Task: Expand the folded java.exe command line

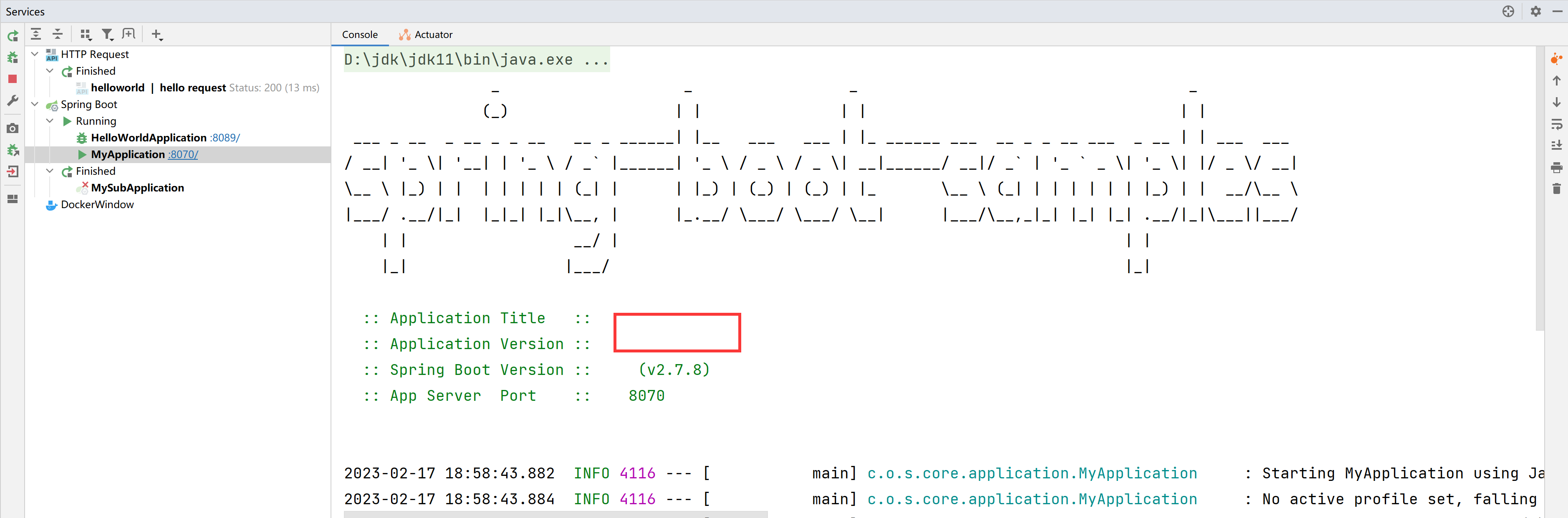Action: click(477, 60)
